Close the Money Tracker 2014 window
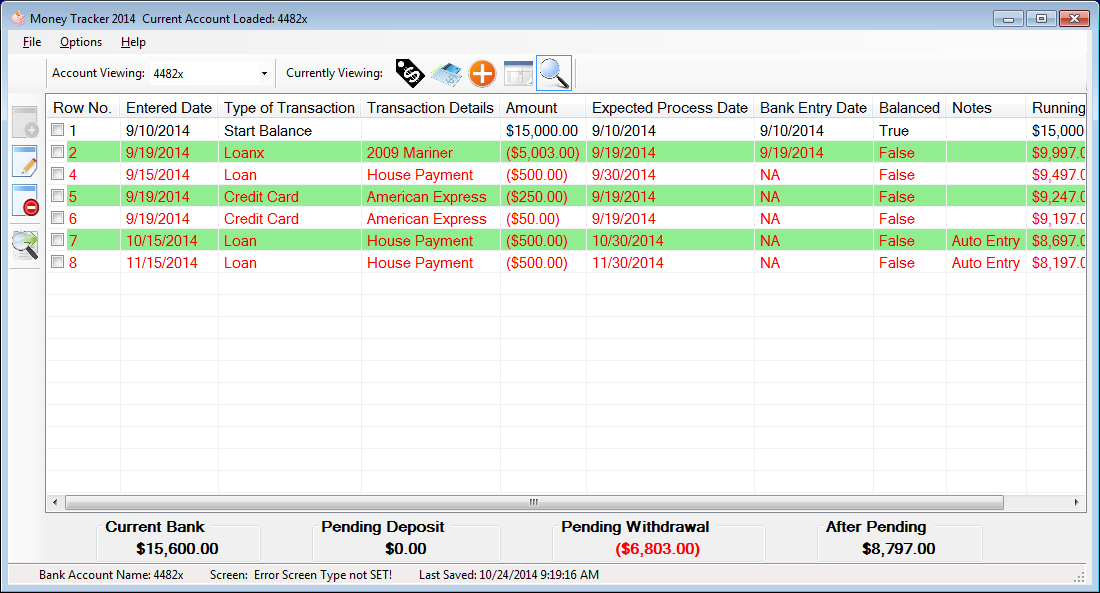The image size is (1100, 593). tap(1074, 19)
